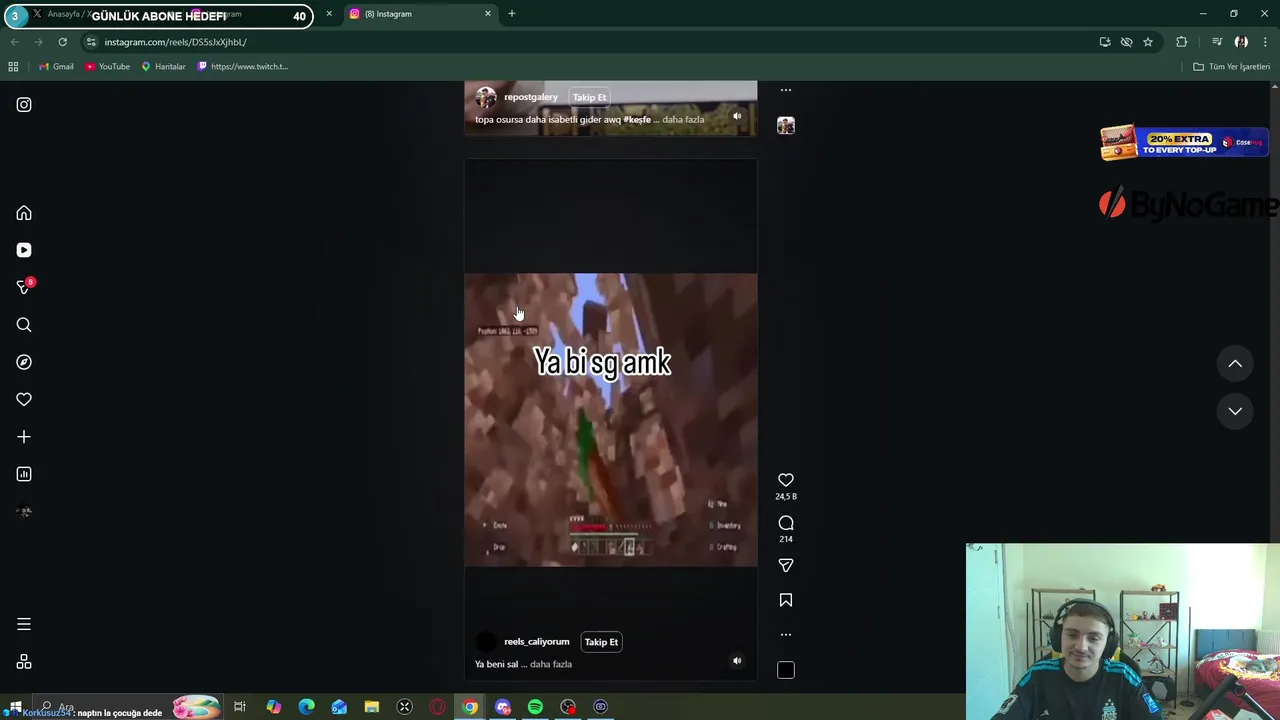Open the twitch.tv bookmark
Image resolution: width=1280 pixels, height=720 pixels.
tap(243, 67)
